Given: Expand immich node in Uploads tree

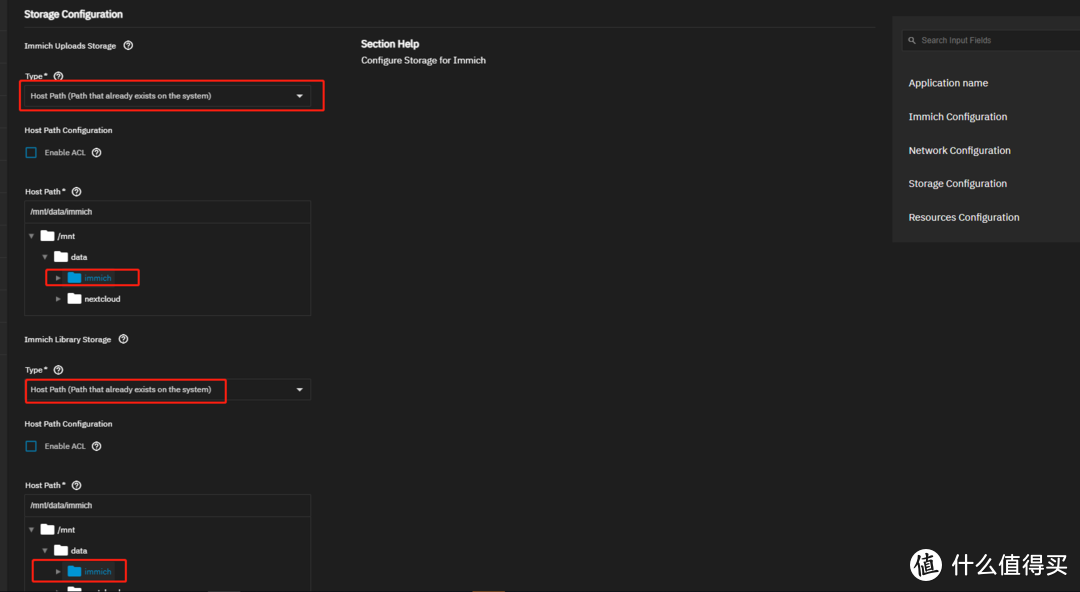Looking at the screenshot, I should (58, 278).
